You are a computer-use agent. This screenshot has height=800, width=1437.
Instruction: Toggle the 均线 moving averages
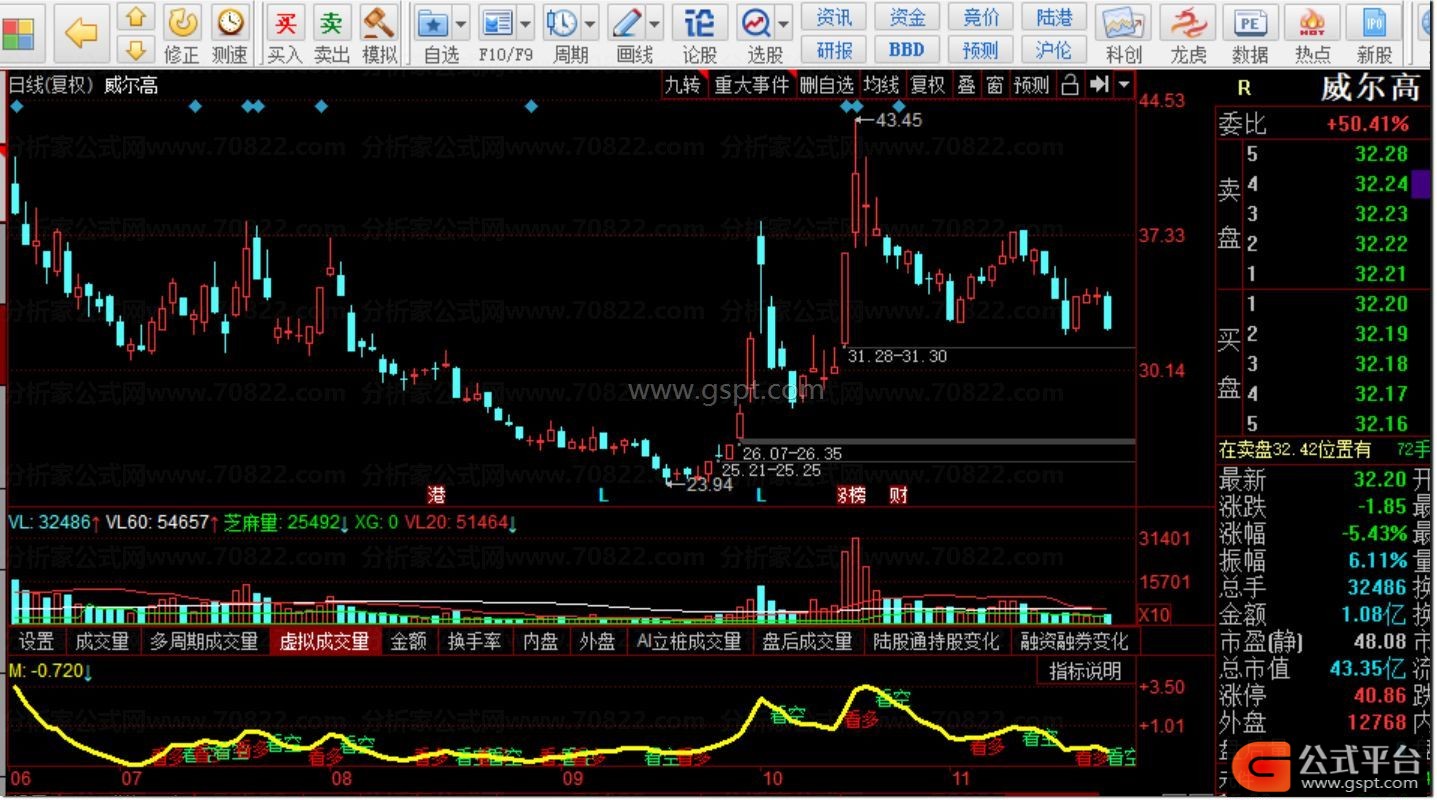pyautogui.click(x=882, y=85)
